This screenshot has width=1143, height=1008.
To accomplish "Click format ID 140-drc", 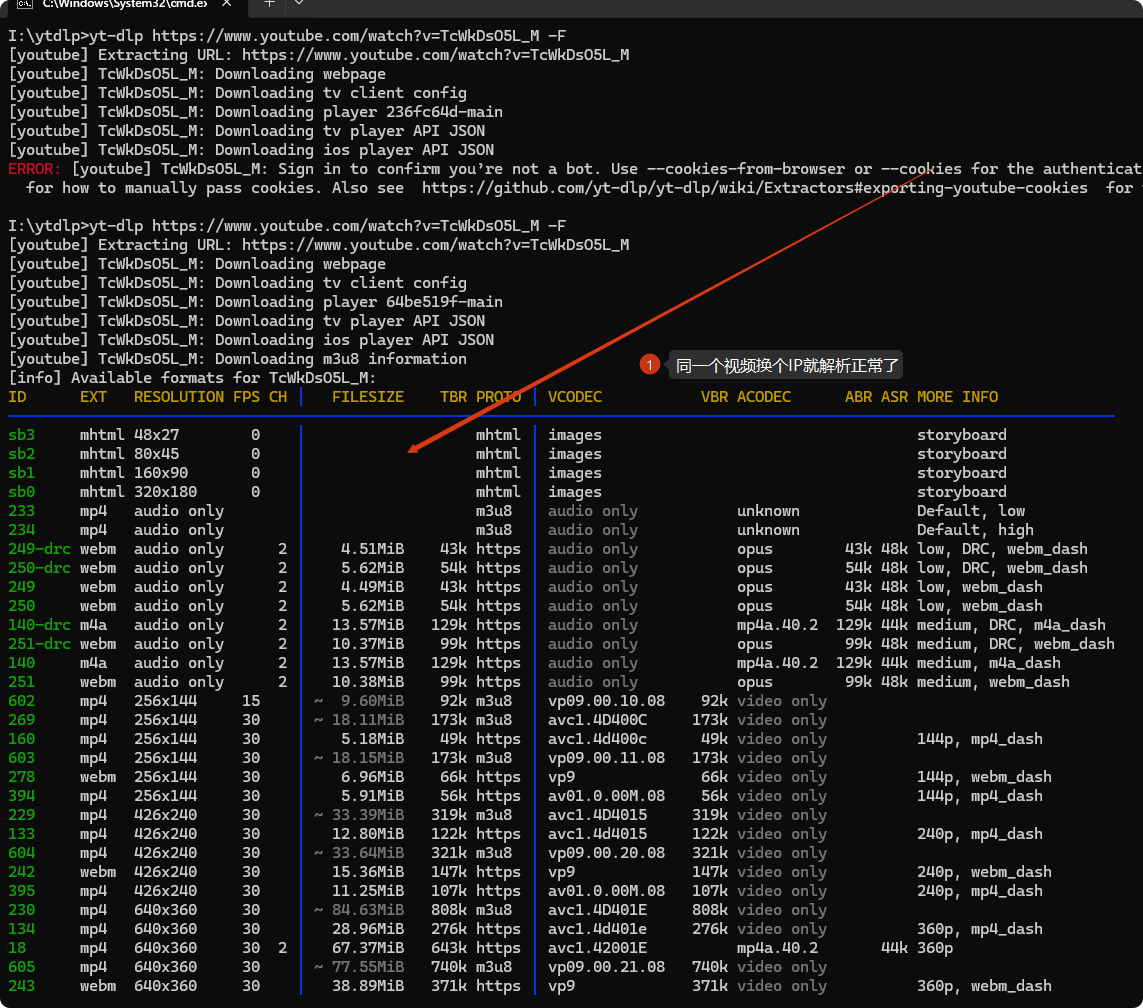I will tap(39, 625).
